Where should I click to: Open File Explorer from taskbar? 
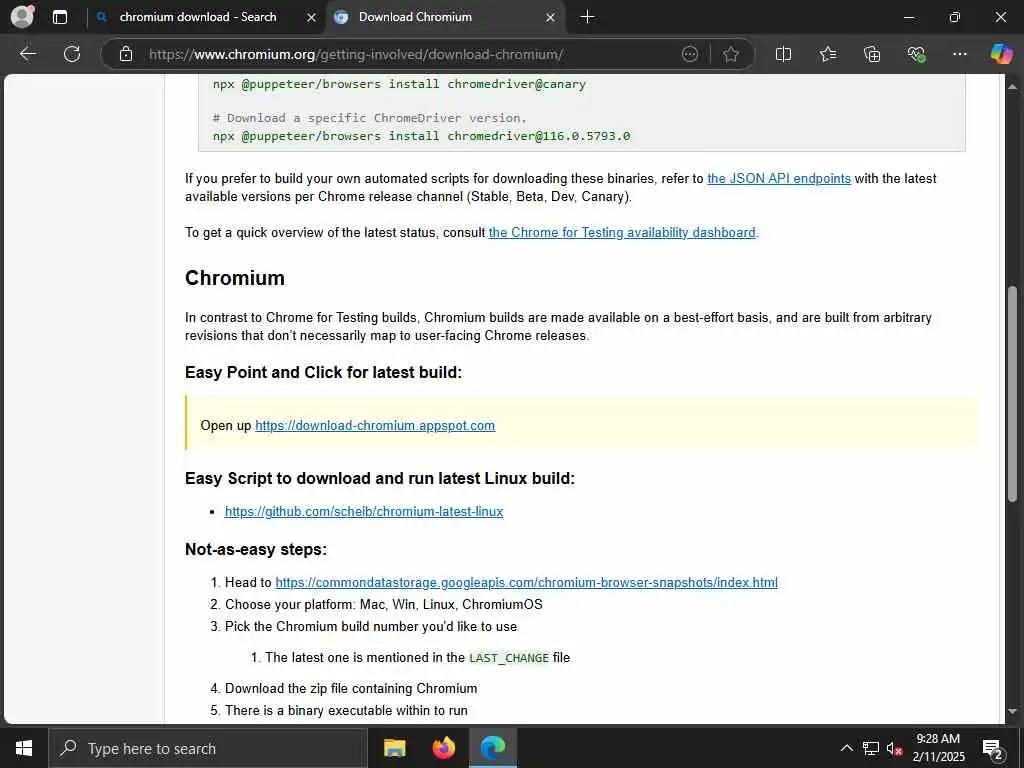tap(394, 748)
